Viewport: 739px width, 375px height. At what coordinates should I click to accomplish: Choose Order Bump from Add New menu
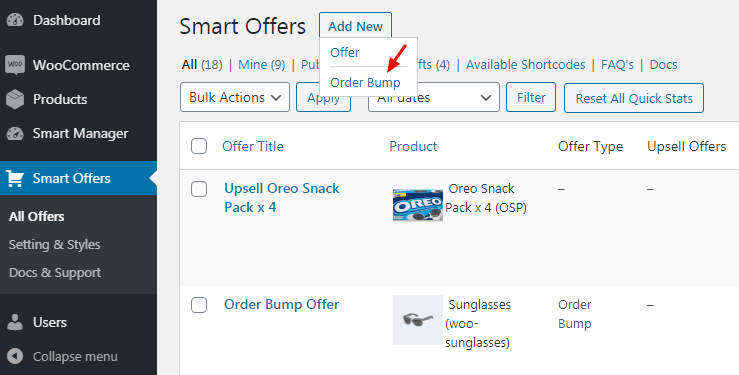(x=365, y=82)
